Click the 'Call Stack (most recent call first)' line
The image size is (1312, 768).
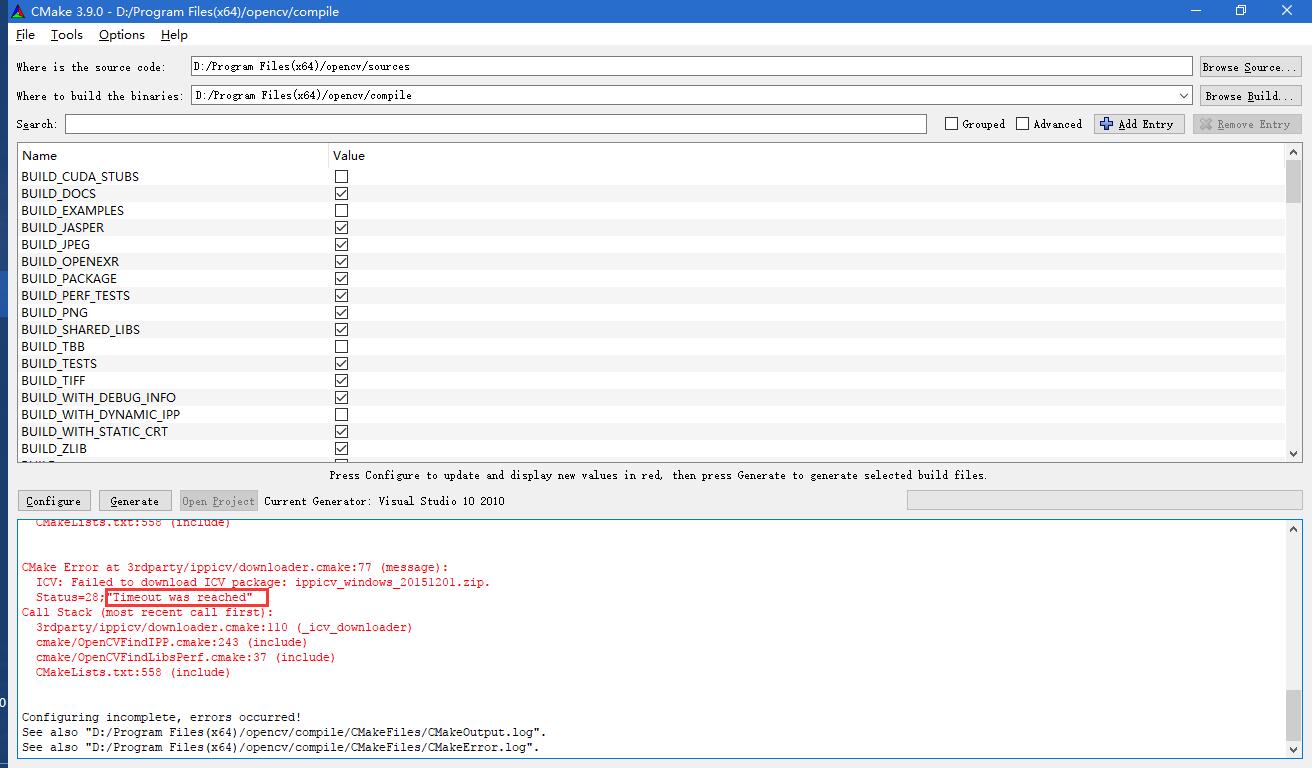(147, 612)
